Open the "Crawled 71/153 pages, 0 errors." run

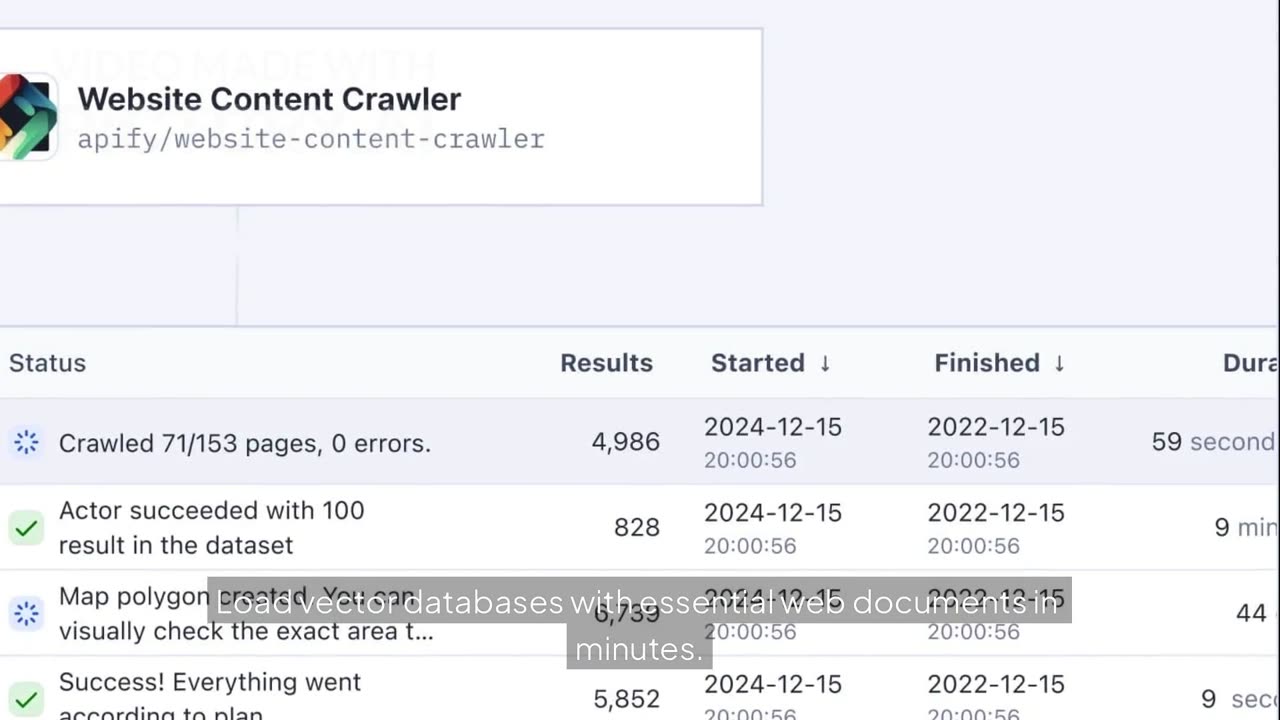(245, 443)
